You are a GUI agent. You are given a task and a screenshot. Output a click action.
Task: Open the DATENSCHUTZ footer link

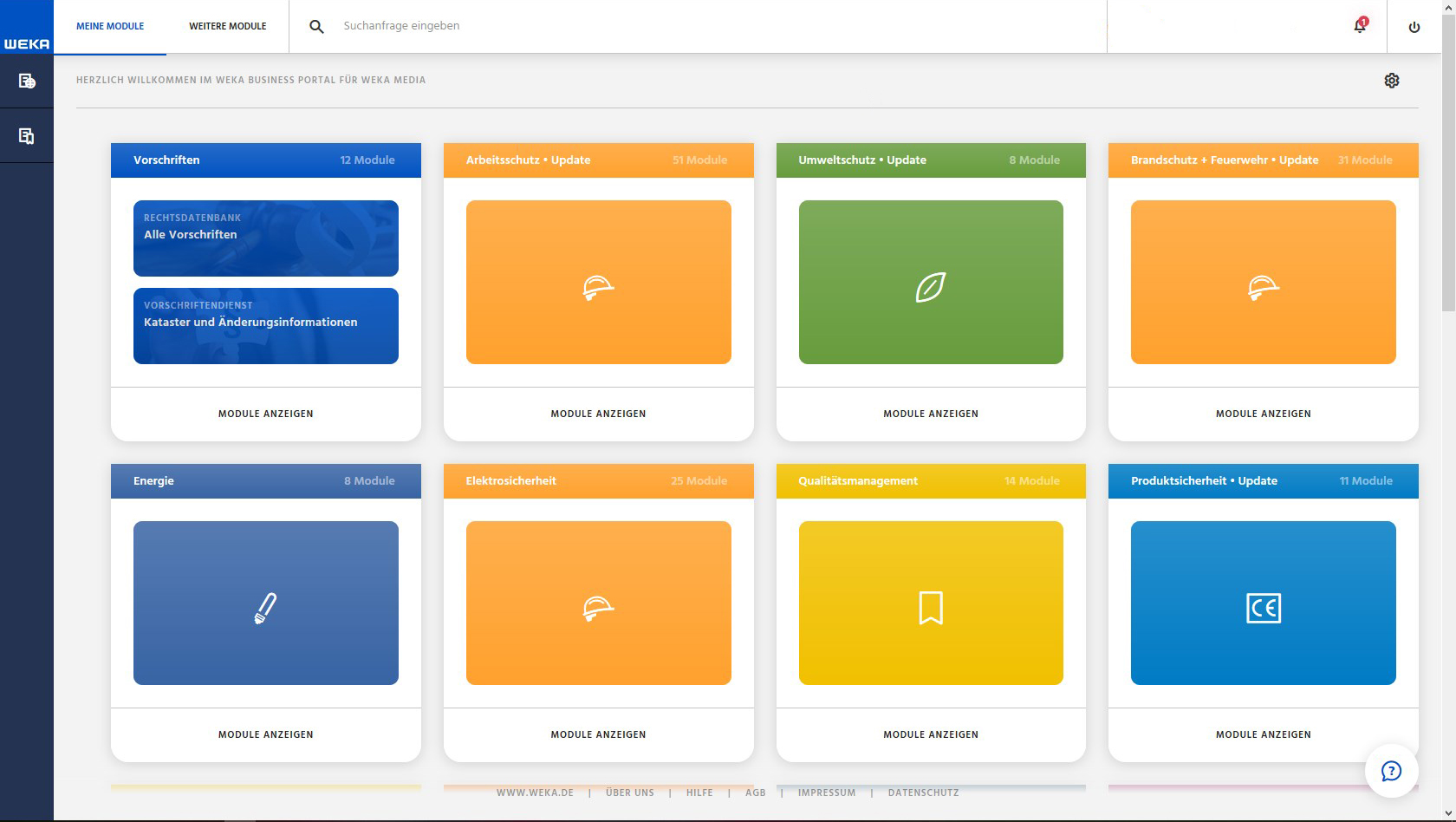[x=922, y=792]
